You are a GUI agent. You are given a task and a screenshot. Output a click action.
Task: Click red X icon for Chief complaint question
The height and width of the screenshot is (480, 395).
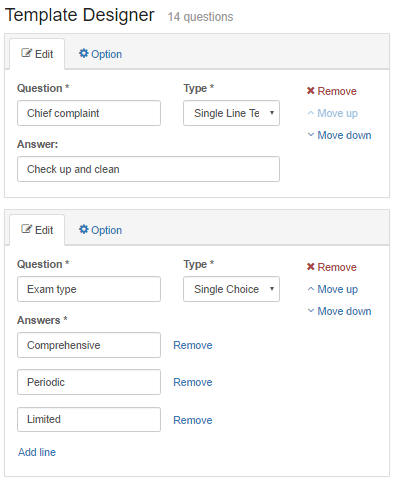[311, 91]
